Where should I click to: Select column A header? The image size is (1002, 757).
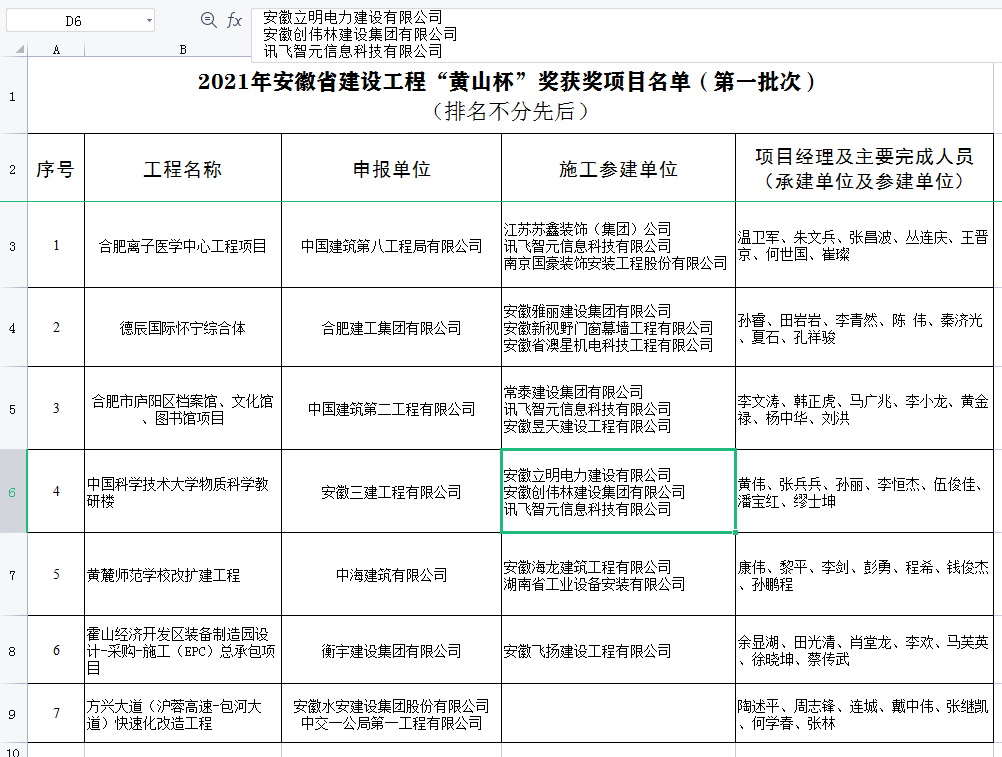coord(55,49)
